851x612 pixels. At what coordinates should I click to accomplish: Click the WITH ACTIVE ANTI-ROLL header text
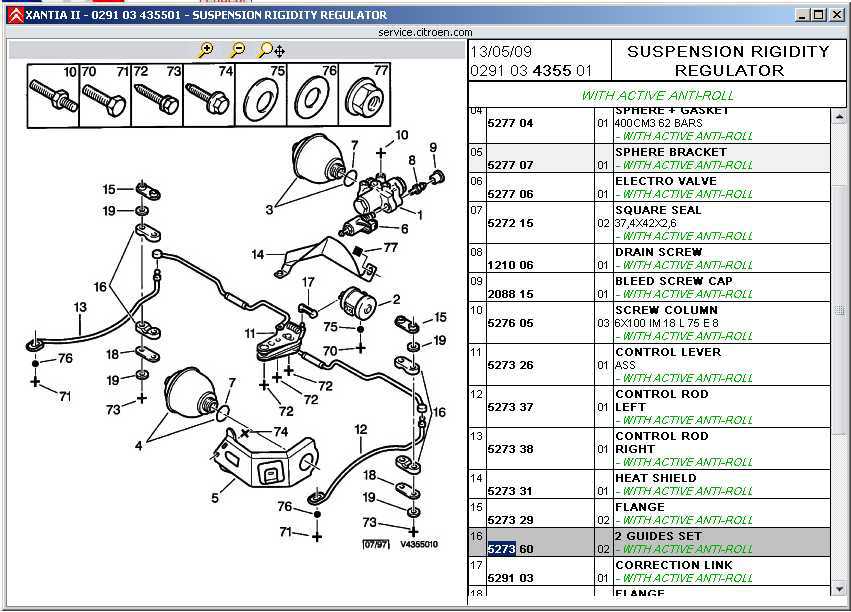(x=657, y=95)
